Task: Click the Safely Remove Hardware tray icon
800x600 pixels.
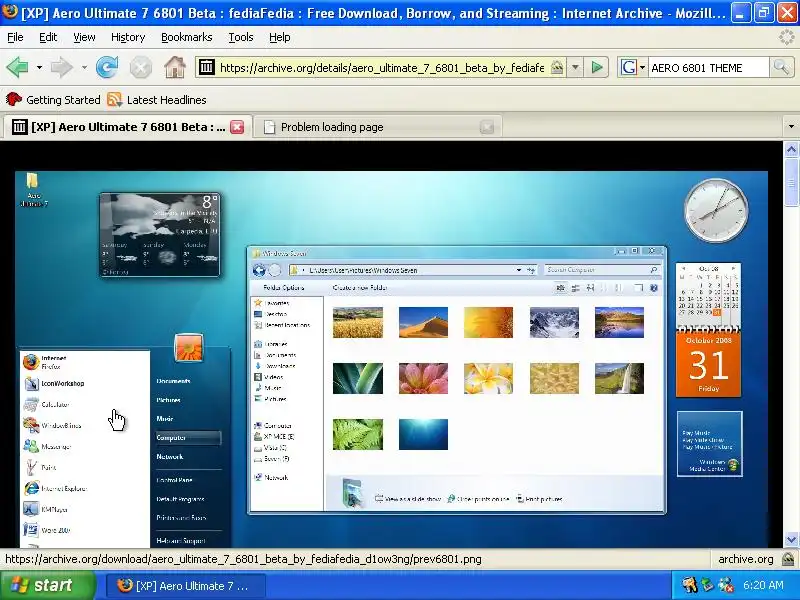Action: [707, 585]
